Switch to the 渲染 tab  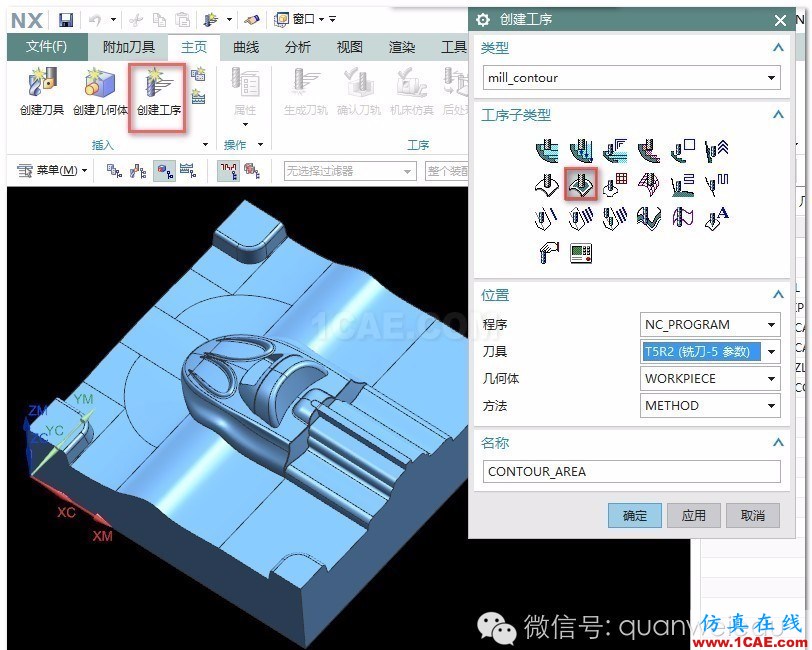point(401,47)
